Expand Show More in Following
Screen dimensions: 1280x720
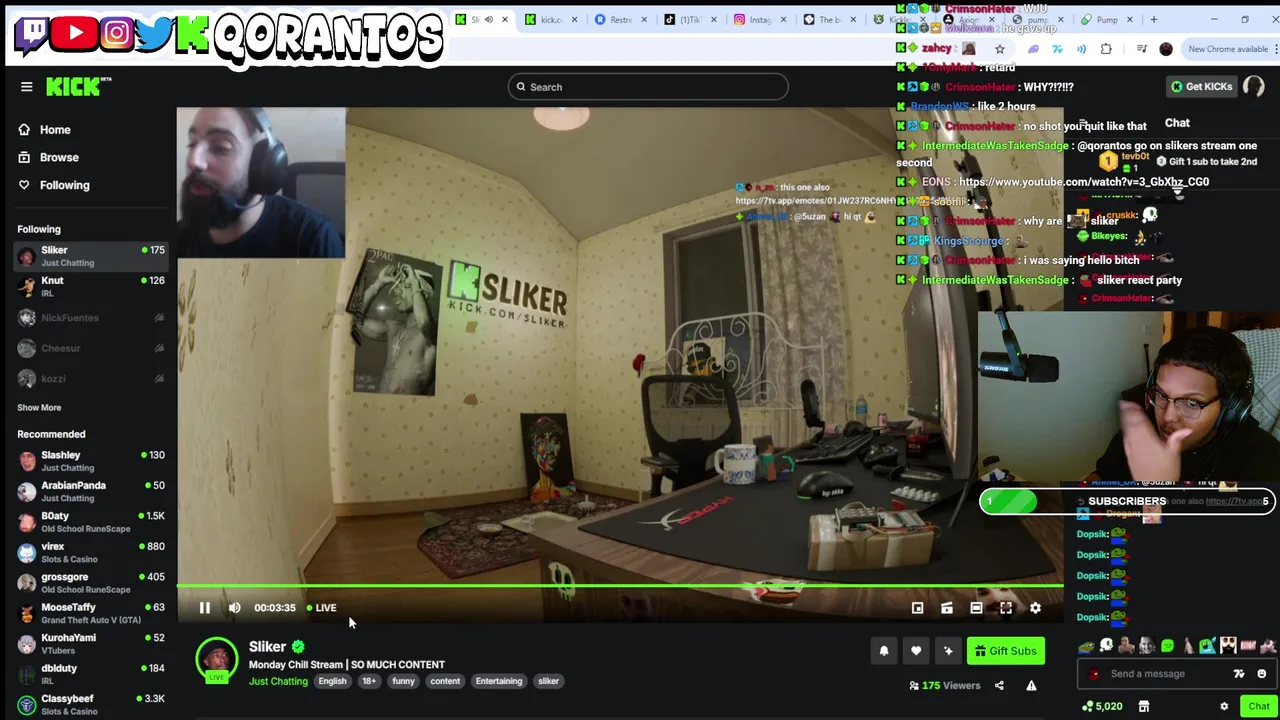(39, 408)
